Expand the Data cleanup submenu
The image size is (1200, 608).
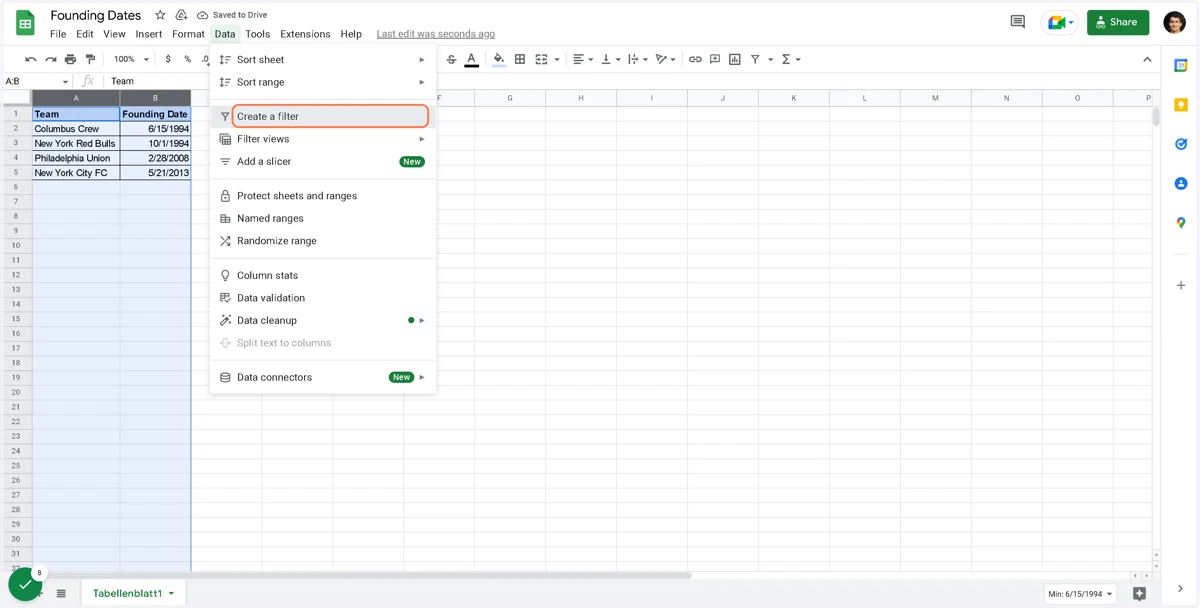(323, 320)
